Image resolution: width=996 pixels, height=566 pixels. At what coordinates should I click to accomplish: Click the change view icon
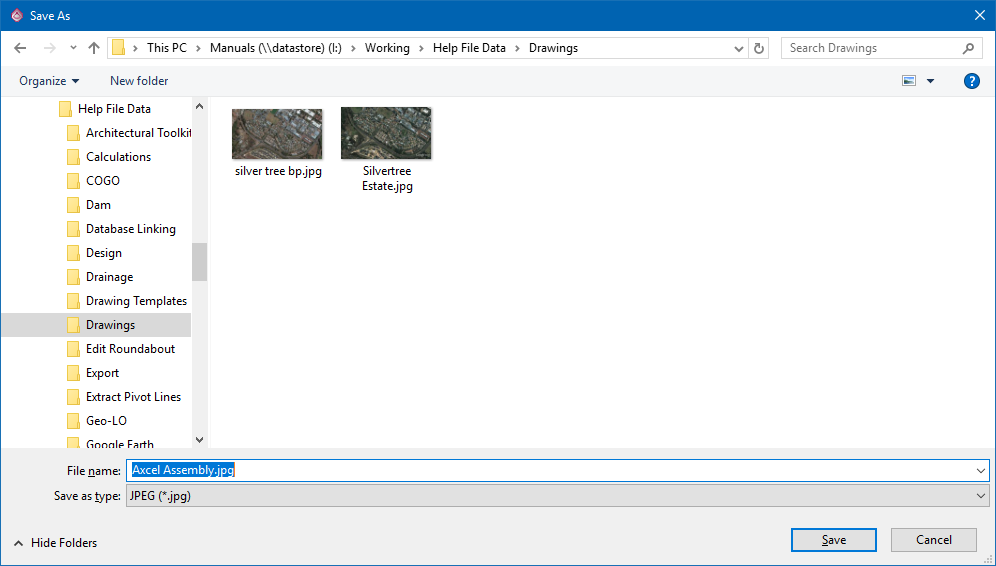909,81
